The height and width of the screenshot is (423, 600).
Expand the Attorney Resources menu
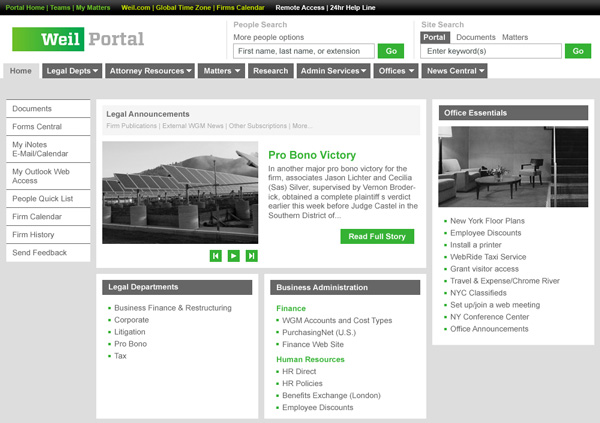coord(150,71)
